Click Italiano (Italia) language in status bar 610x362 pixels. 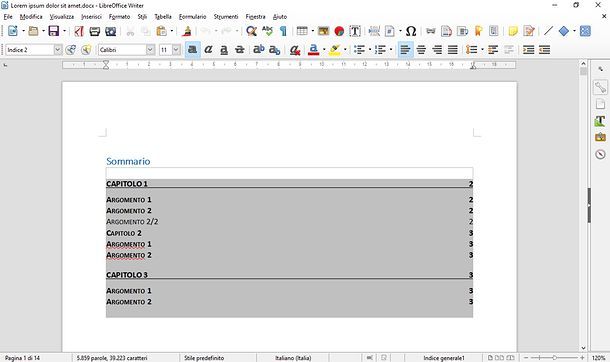point(293,358)
